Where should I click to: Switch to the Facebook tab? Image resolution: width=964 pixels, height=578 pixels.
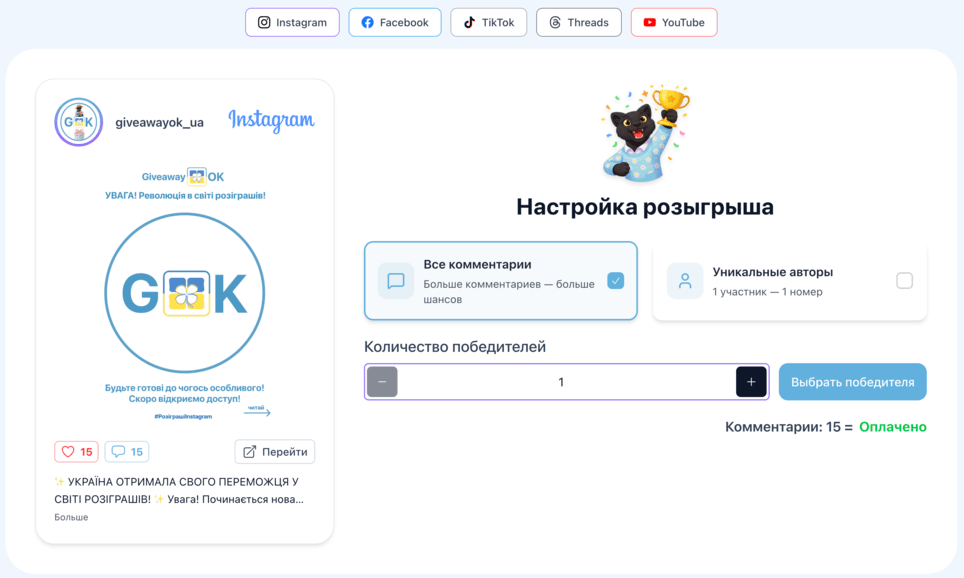click(395, 23)
